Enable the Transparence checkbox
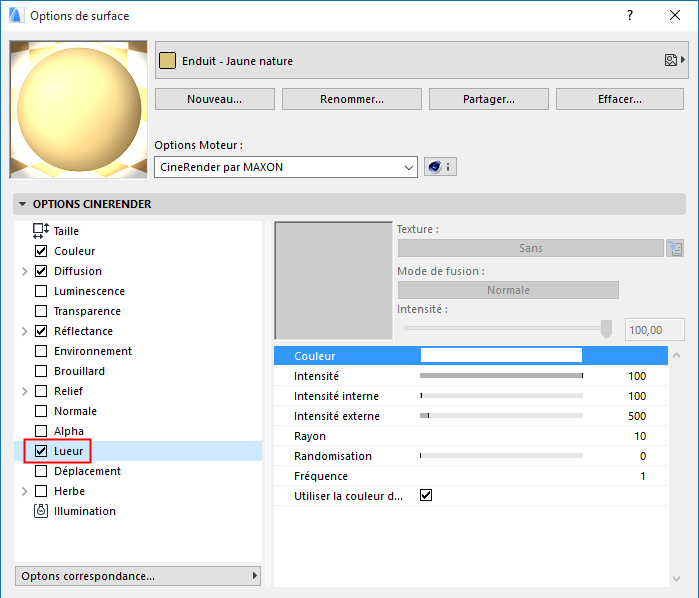Screen dimensions: 699x598 click(41, 311)
